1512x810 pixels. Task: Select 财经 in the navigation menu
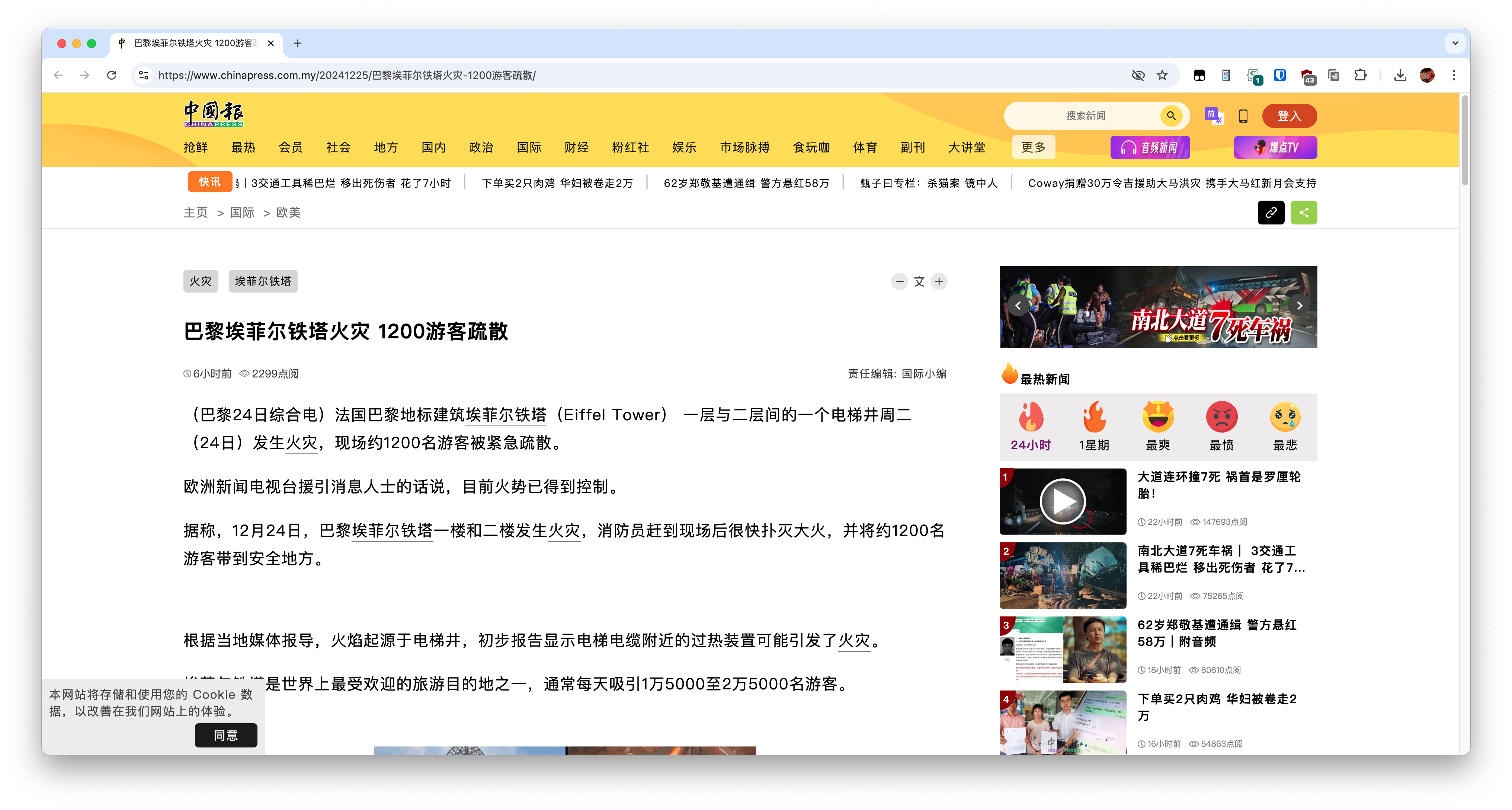[576, 147]
